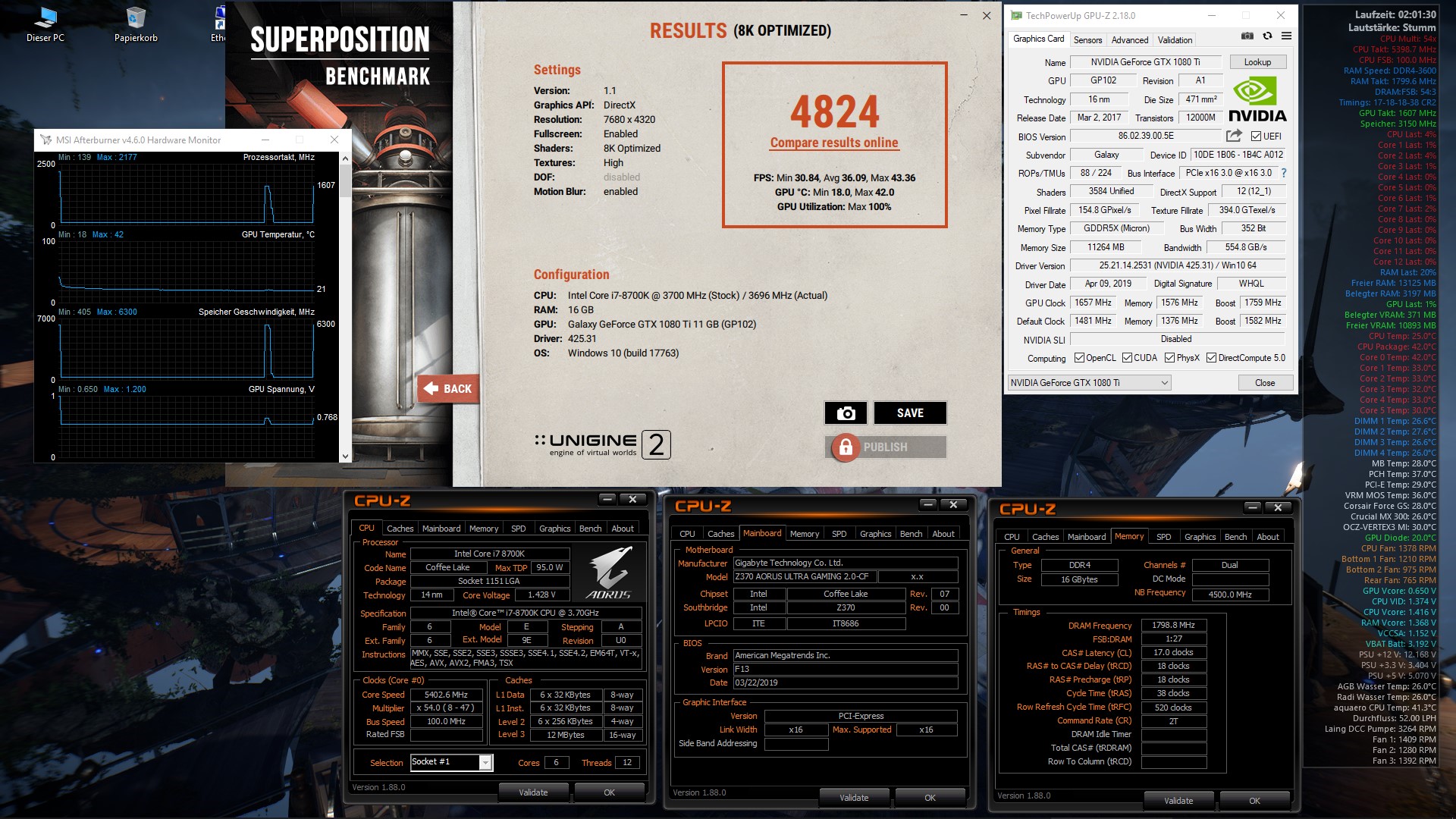The width and height of the screenshot is (1456, 819).
Task: Click the Core Speed value 5402.6 MHz
Action: point(446,695)
